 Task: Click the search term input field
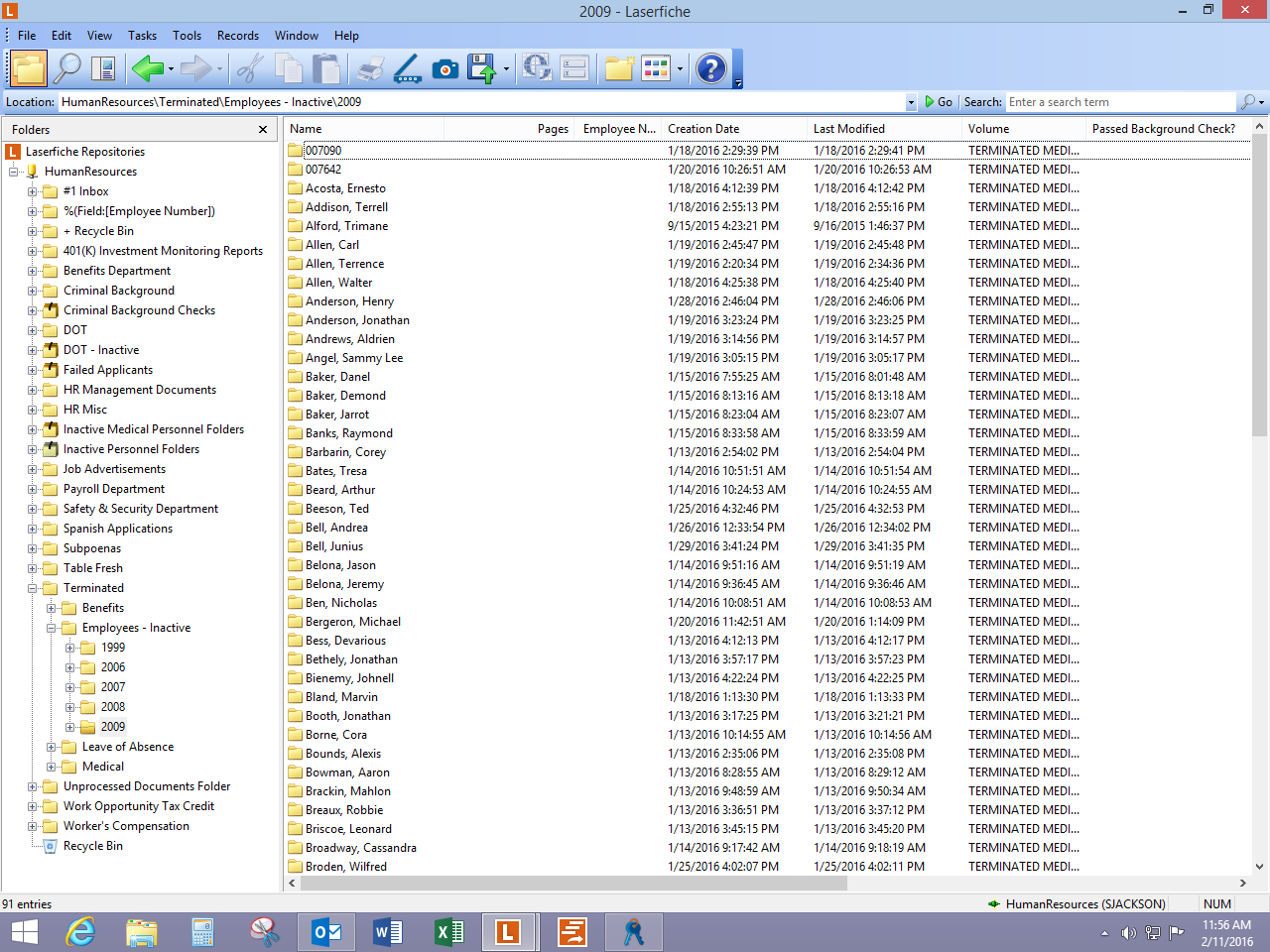(1119, 102)
